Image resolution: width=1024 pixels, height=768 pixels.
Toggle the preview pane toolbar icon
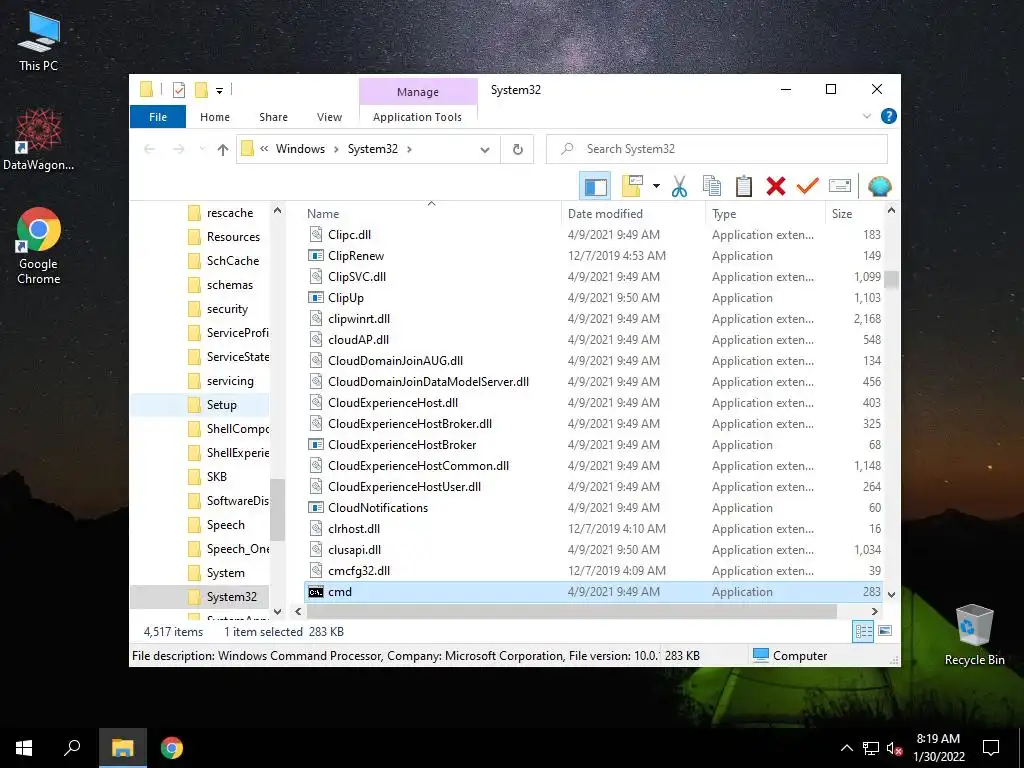click(595, 187)
